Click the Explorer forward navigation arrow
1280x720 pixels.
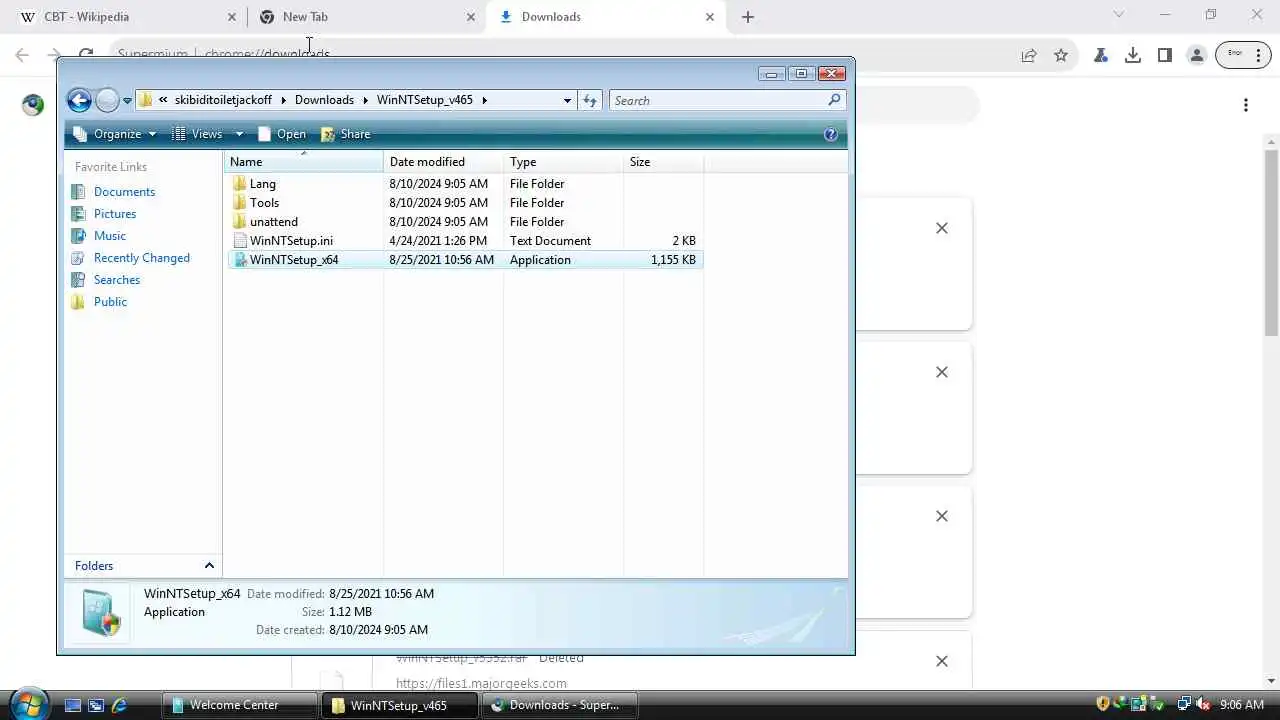click(107, 100)
